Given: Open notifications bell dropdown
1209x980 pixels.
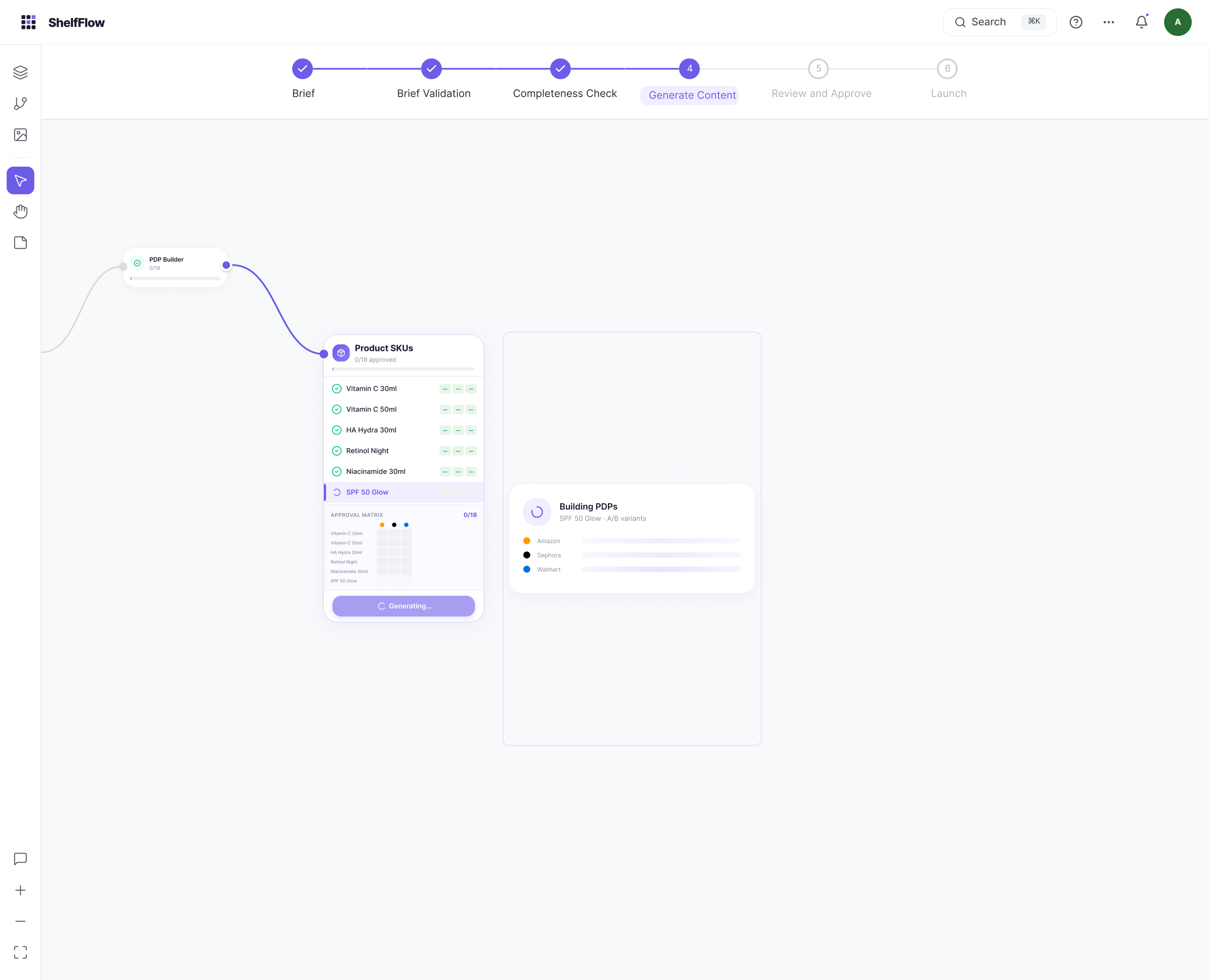Looking at the screenshot, I should (x=1141, y=22).
